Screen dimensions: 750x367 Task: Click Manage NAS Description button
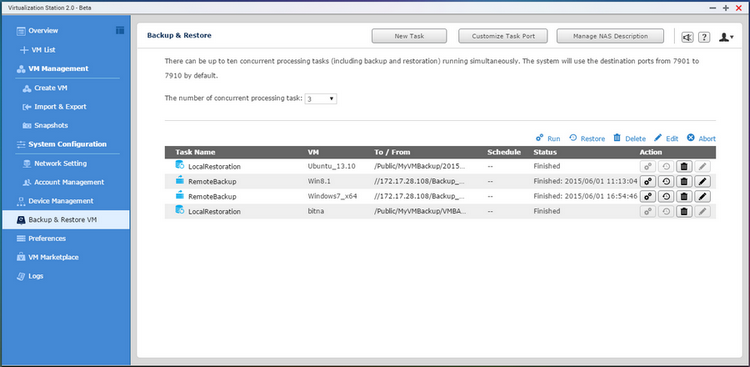pos(610,36)
